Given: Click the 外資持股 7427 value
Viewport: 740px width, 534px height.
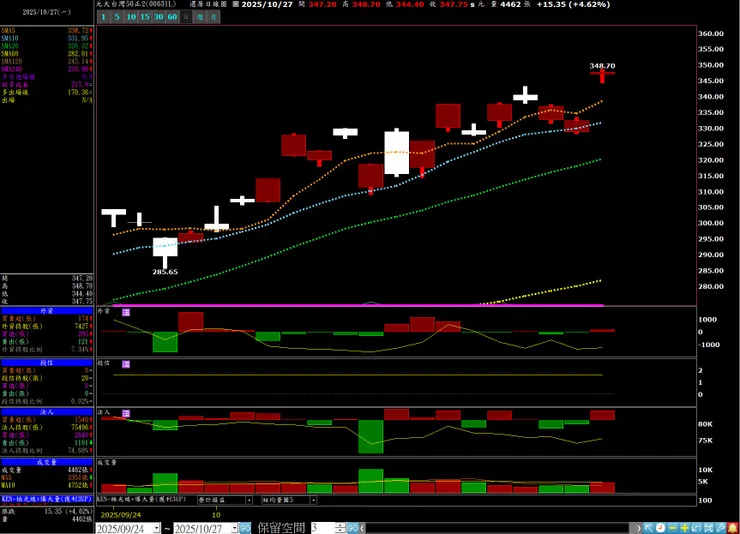Looking at the screenshot, I should tap(83, 326).
